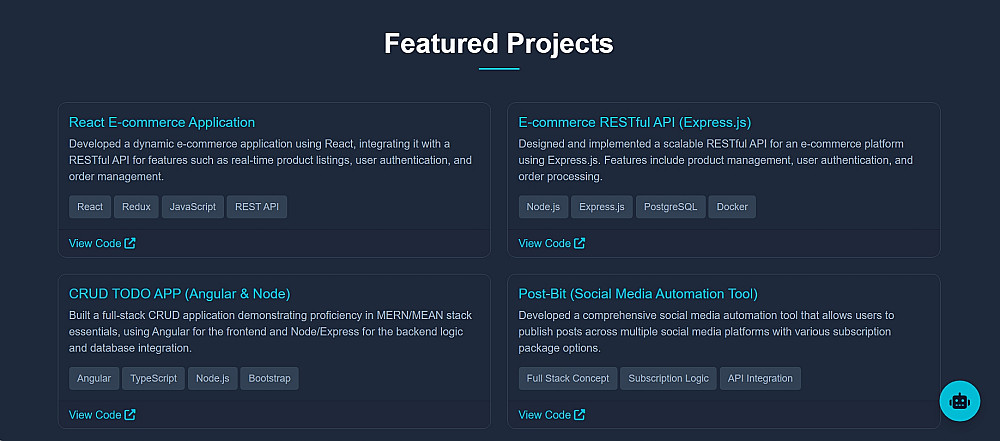
Task: Click the REST API tag
Action: [258, 207]
